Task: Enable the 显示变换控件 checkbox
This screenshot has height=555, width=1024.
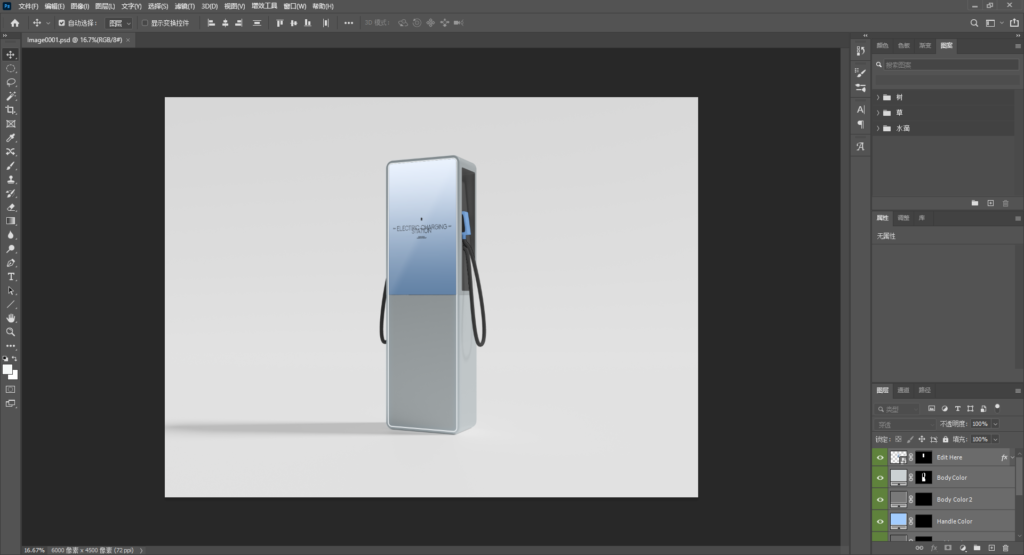Action: pyautogui.click(x=144, y=23)
